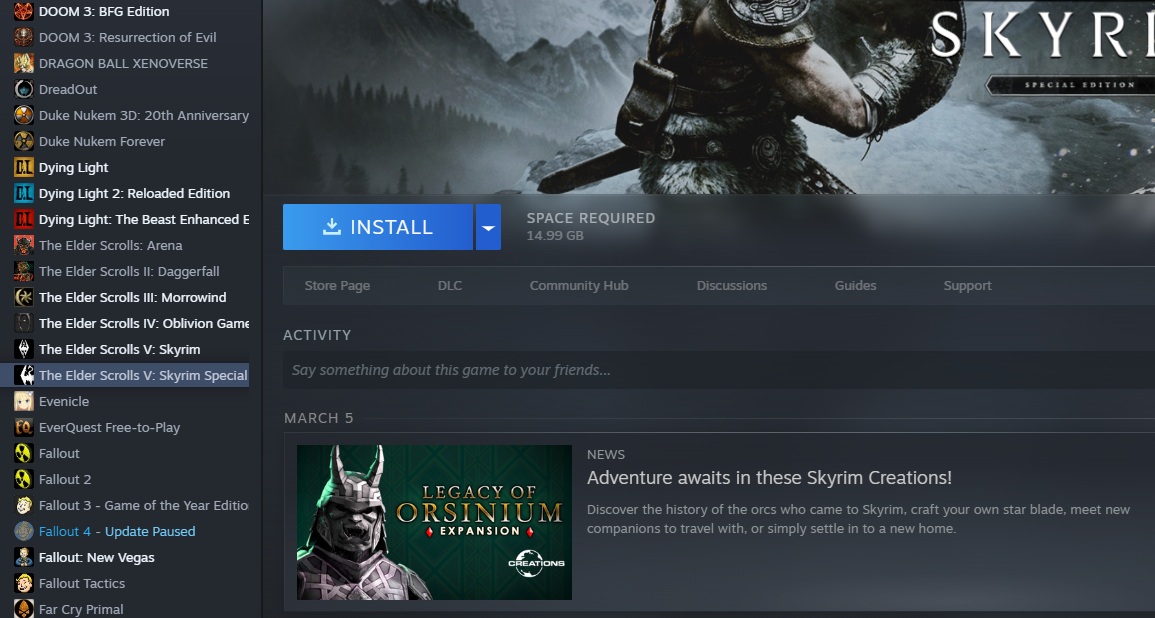Screen dimensions: 1155x618
Task: Select 'EverQuest Free-to-Play' in library
Action: 109,427
